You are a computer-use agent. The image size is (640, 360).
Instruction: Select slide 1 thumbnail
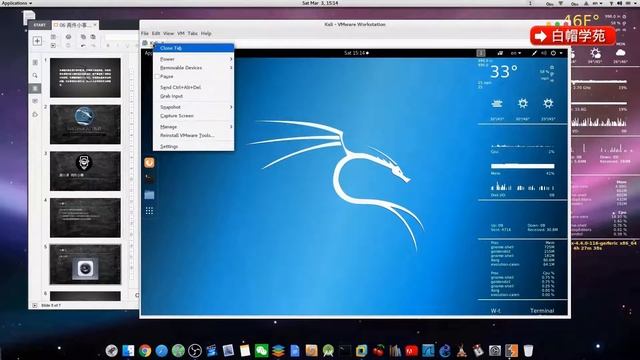tap(85, 78)
